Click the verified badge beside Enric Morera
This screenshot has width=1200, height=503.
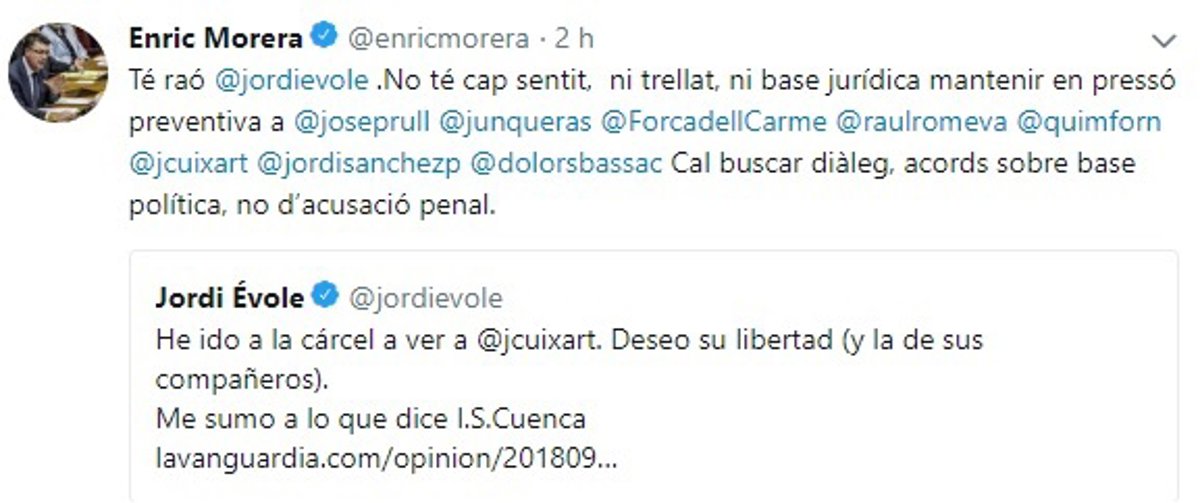(x=323, y=38)
